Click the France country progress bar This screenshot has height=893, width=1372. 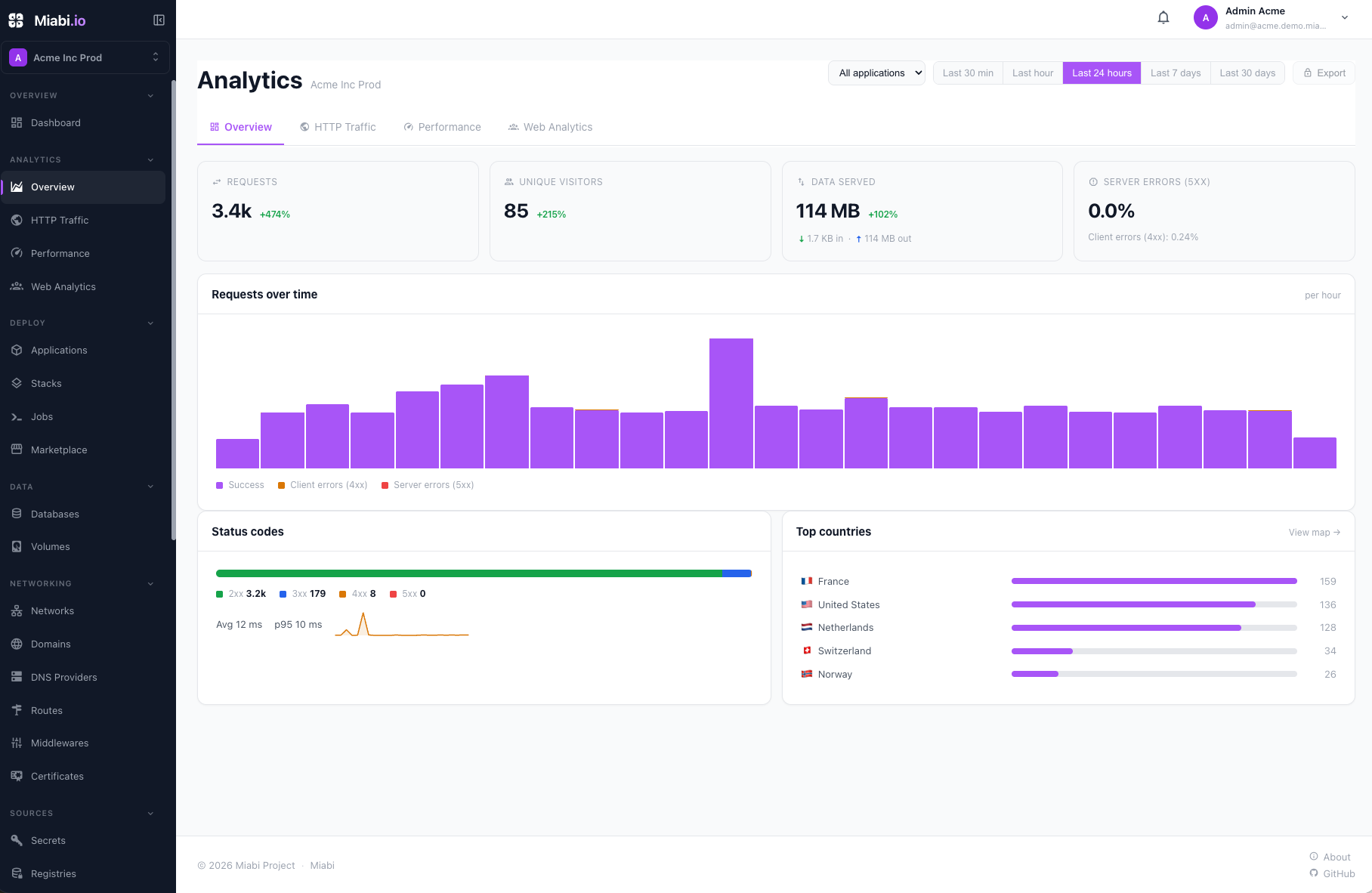tap(1154, 581)
